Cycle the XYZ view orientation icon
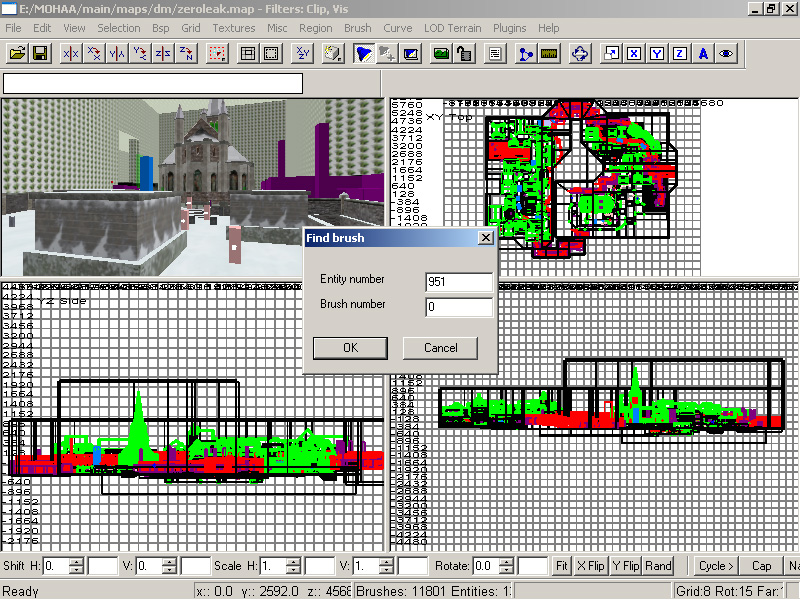Image resolution: width=800 pixels, height=600 pixels. click(x=303, y=53)
